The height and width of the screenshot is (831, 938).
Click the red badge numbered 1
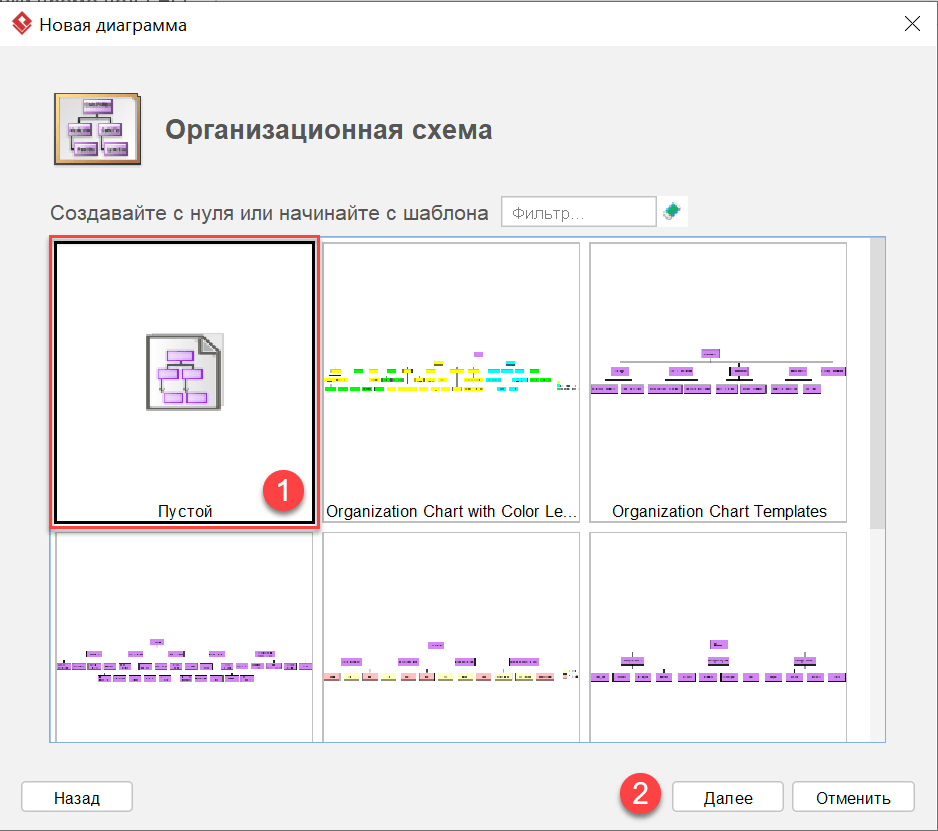283,491
